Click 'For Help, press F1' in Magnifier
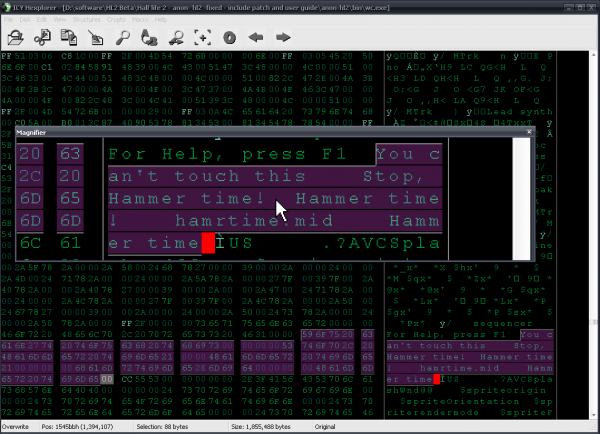 (x=227, y=154)
